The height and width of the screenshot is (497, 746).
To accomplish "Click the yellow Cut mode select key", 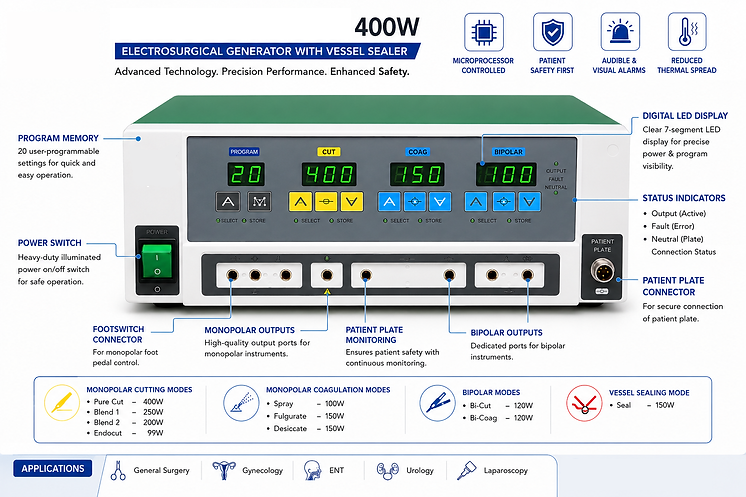I will (326, 202).
